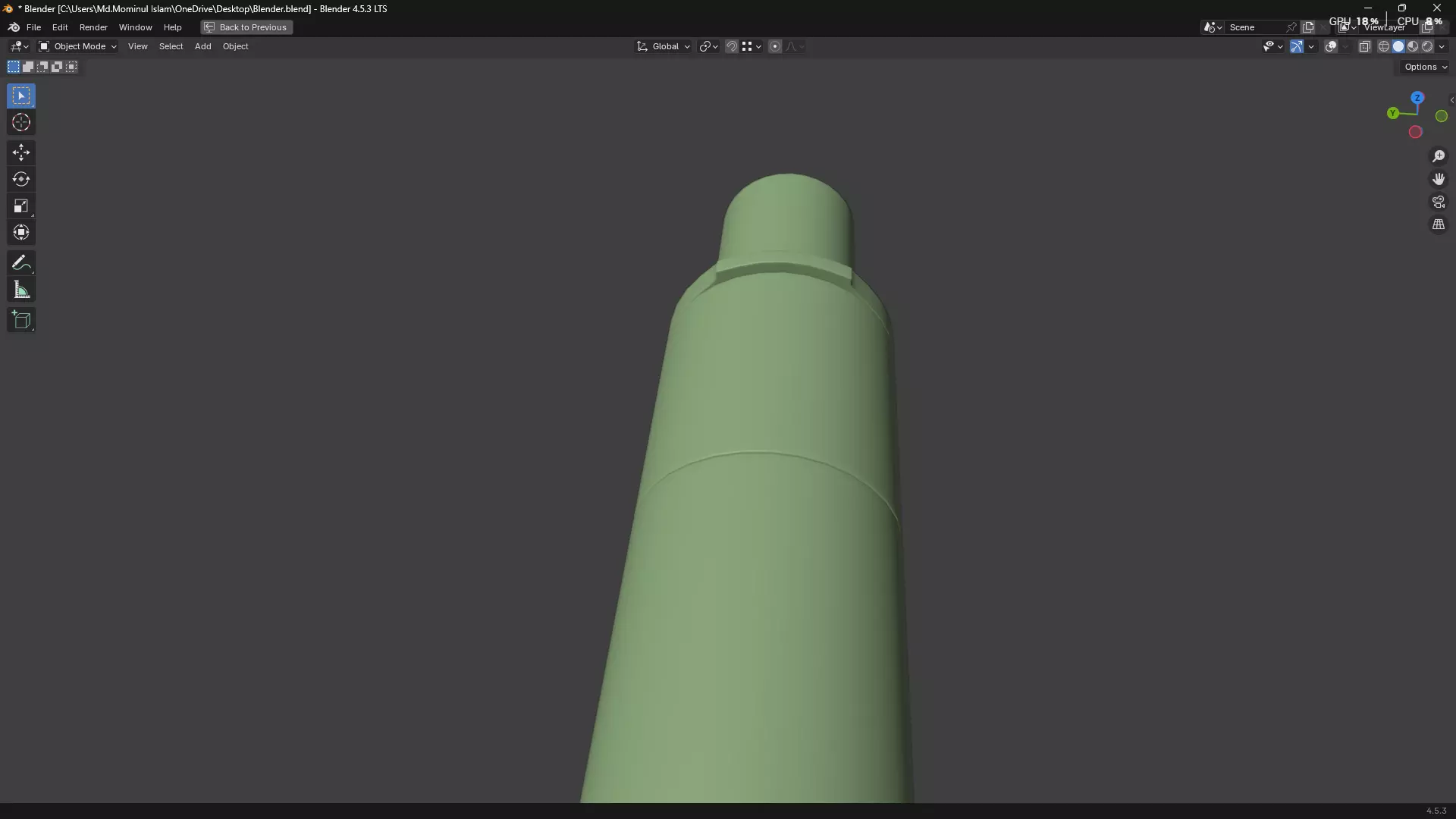Click the Transform tool icon
Image resolution: width=1456 pixels, height=819 pixels.
[21, 232]
